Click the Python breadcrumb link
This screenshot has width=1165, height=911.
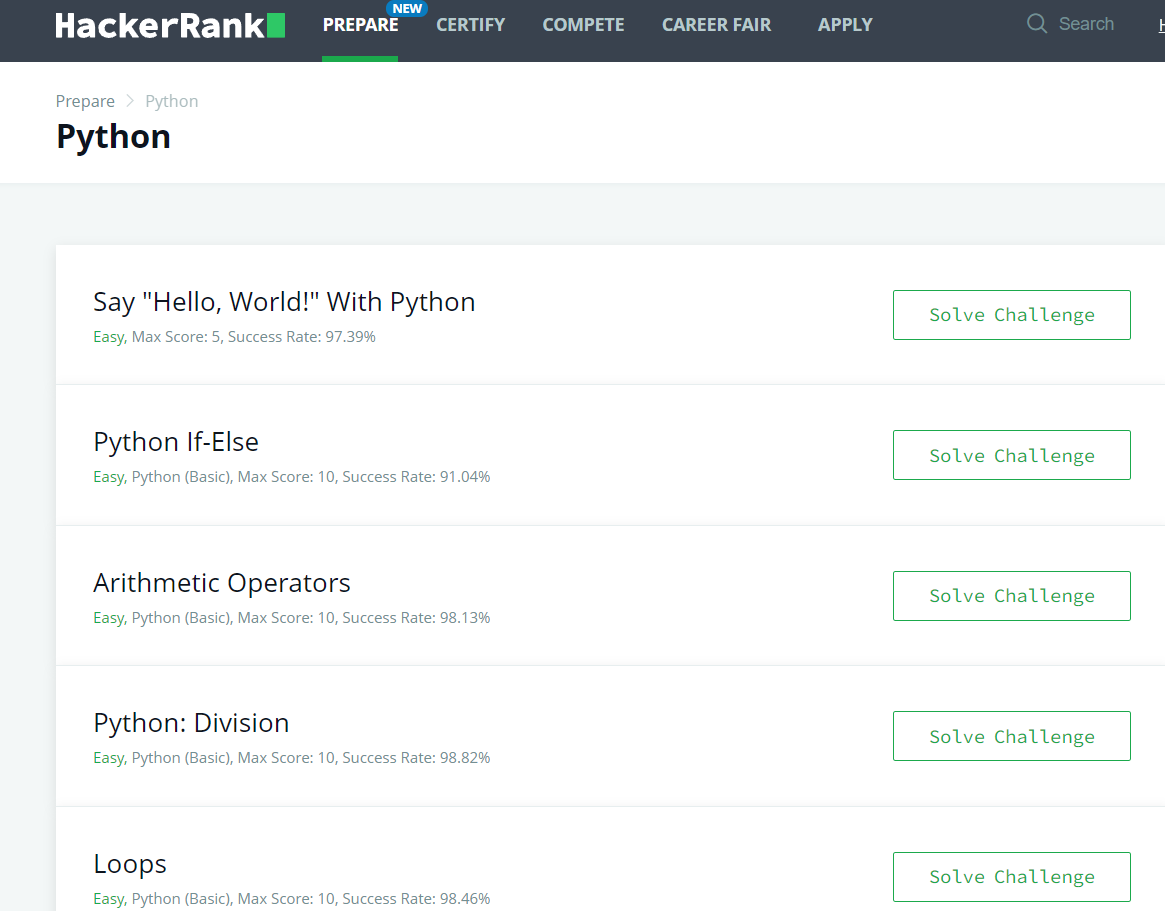pos(171,100)
